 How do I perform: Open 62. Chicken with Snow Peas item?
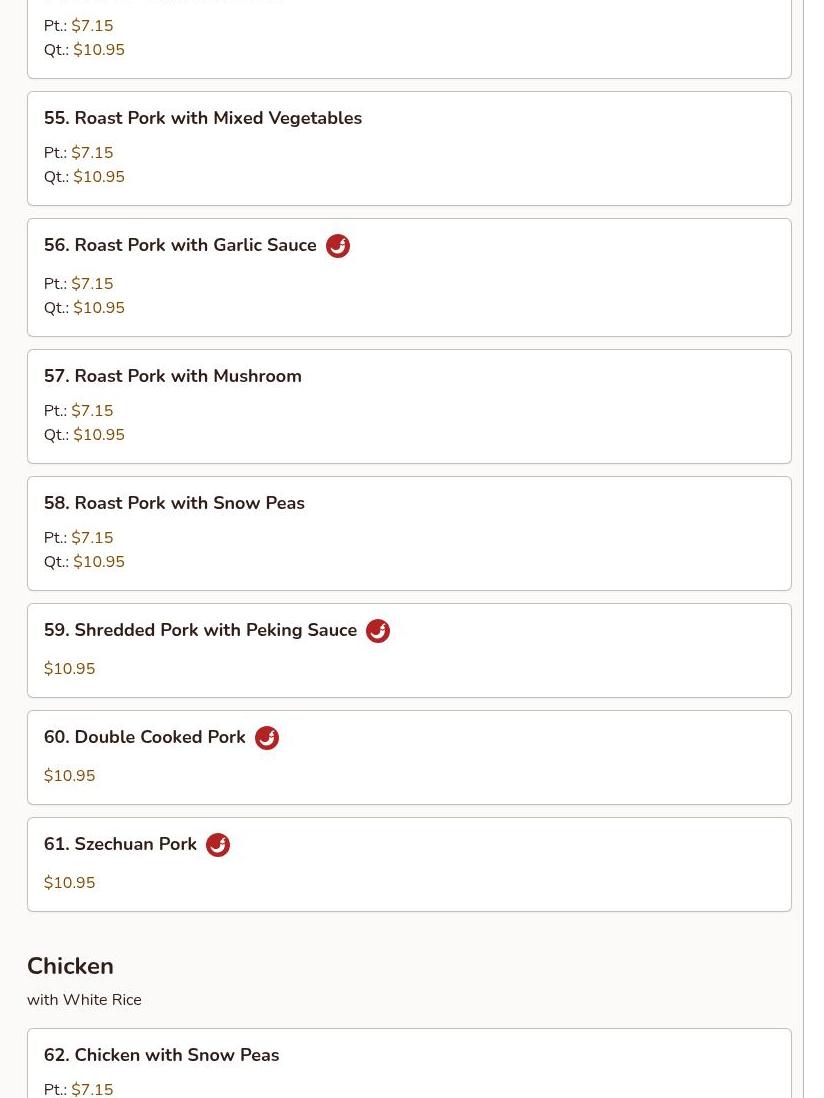(409, 1063)
